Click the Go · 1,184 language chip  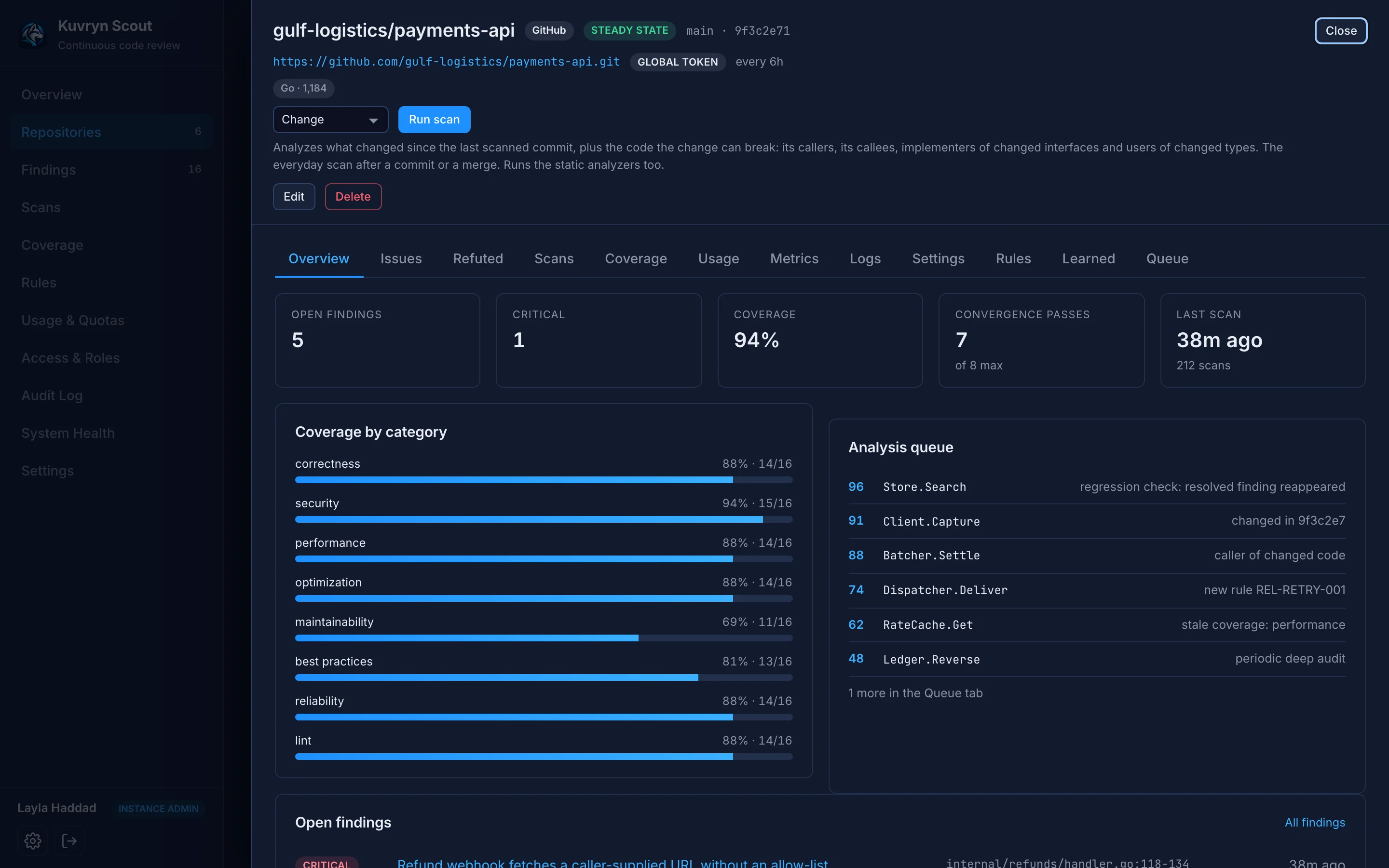304,88
